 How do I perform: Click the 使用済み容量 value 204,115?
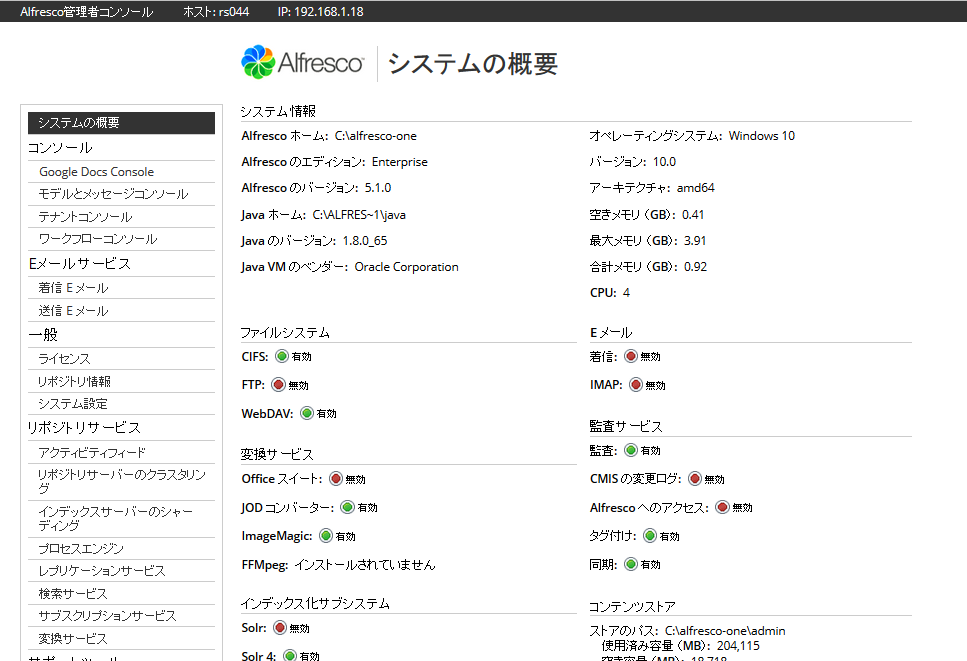(x=738, y=646)
